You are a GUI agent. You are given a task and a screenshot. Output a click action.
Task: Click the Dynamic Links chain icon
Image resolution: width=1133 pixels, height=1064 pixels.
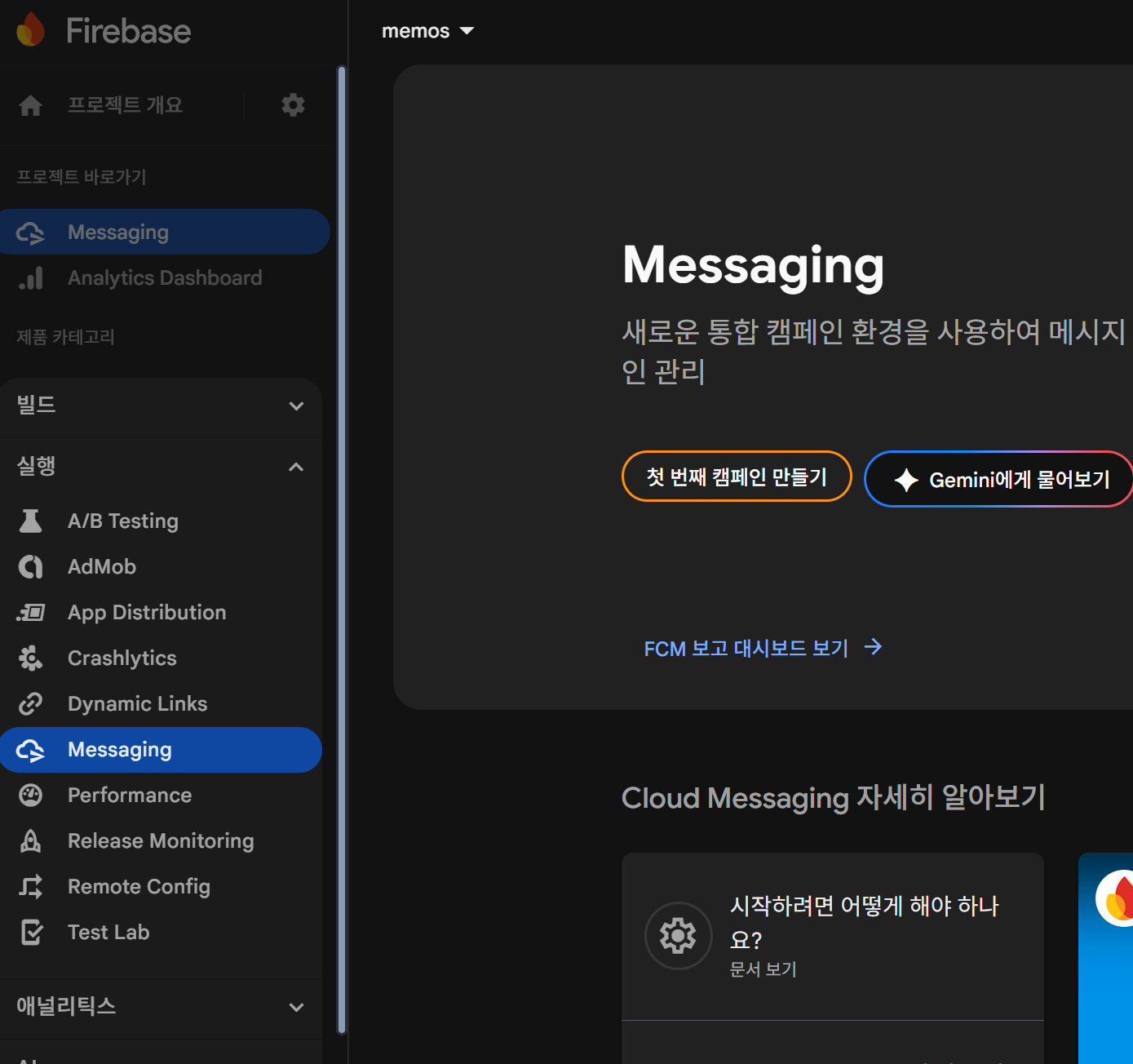(x=31, y=703)
